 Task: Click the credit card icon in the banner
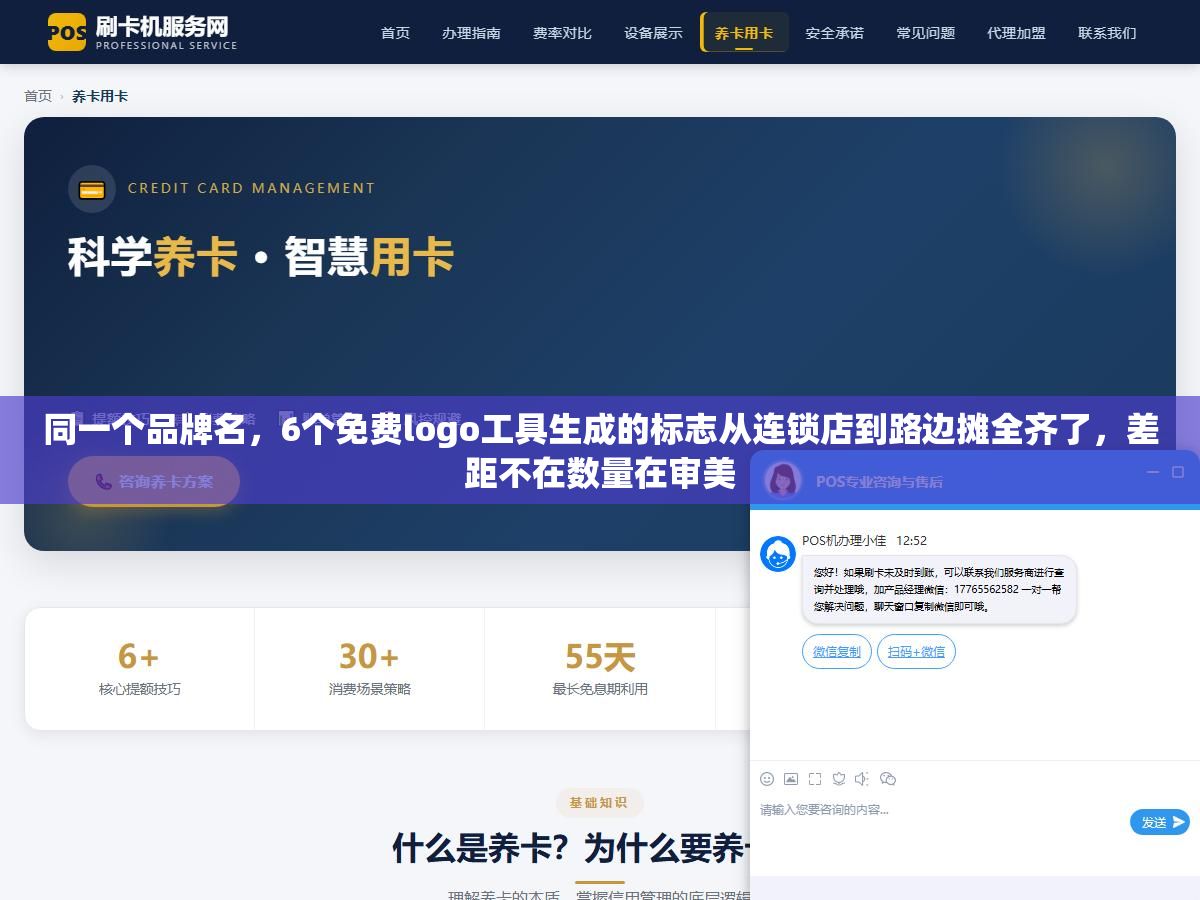pyautogui.click(x=92, y=189)
